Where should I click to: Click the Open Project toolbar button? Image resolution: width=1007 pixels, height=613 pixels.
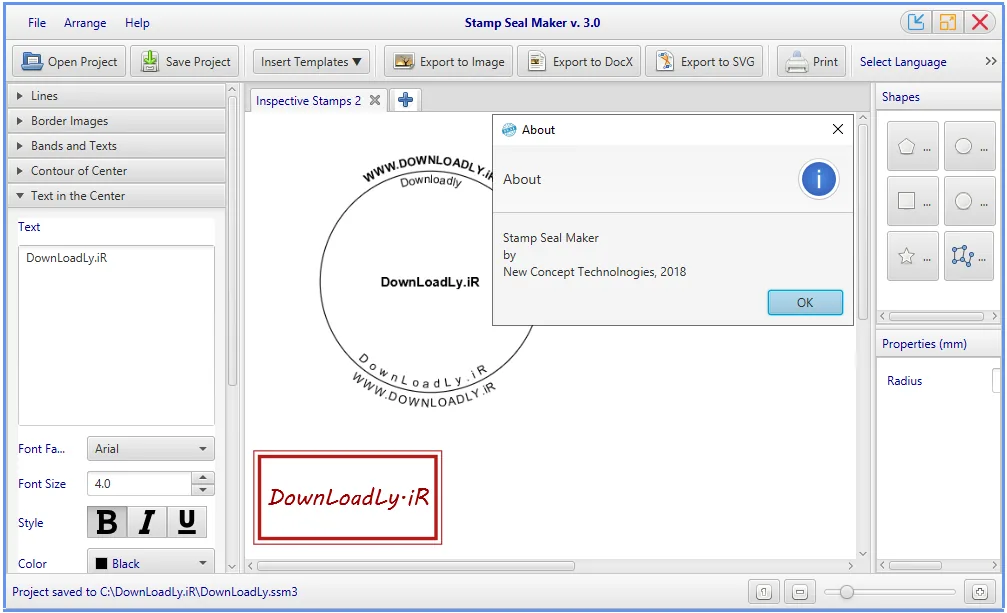[x=69, y=62]
